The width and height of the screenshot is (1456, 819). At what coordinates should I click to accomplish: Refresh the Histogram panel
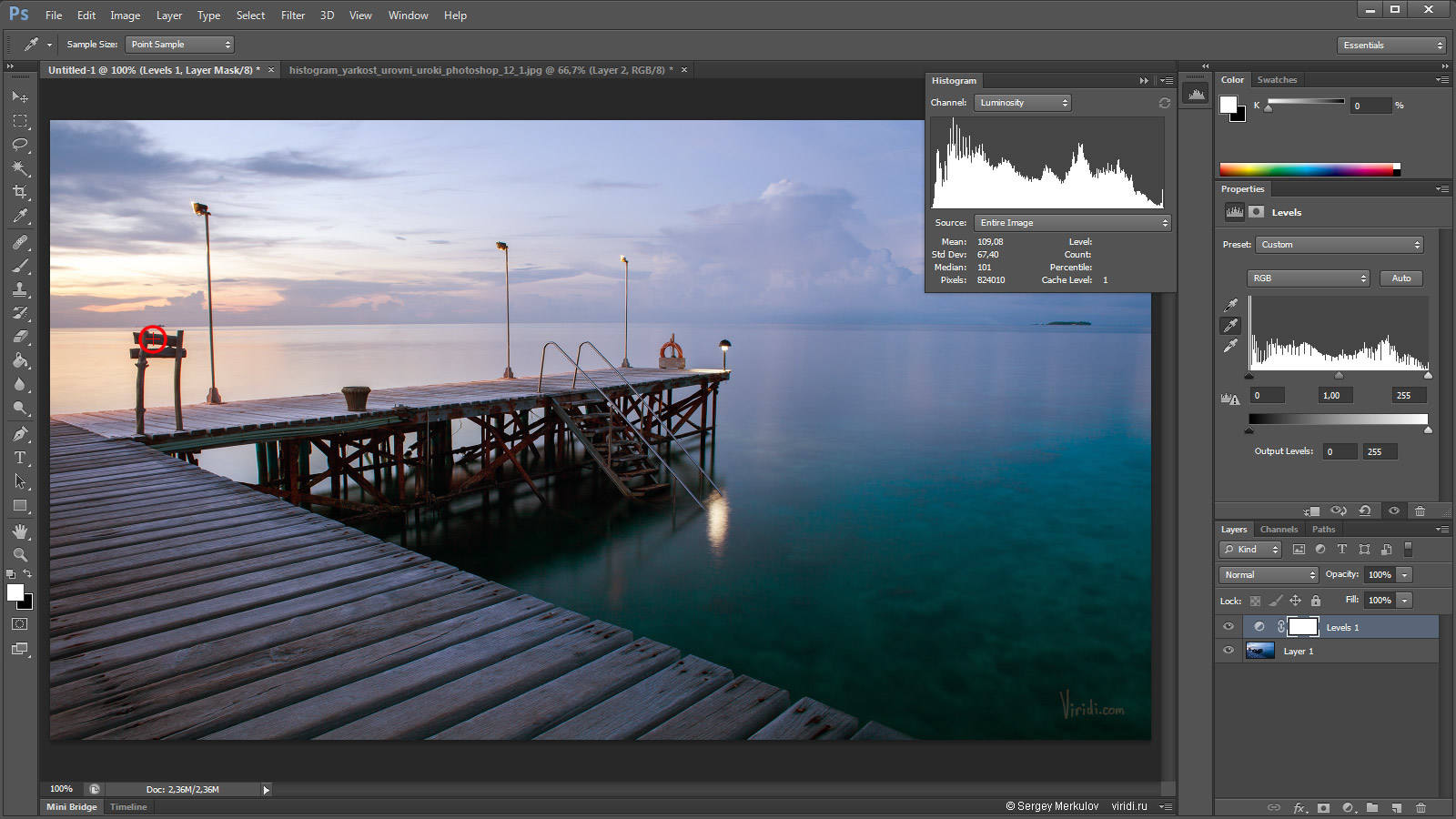point(1164,103)
